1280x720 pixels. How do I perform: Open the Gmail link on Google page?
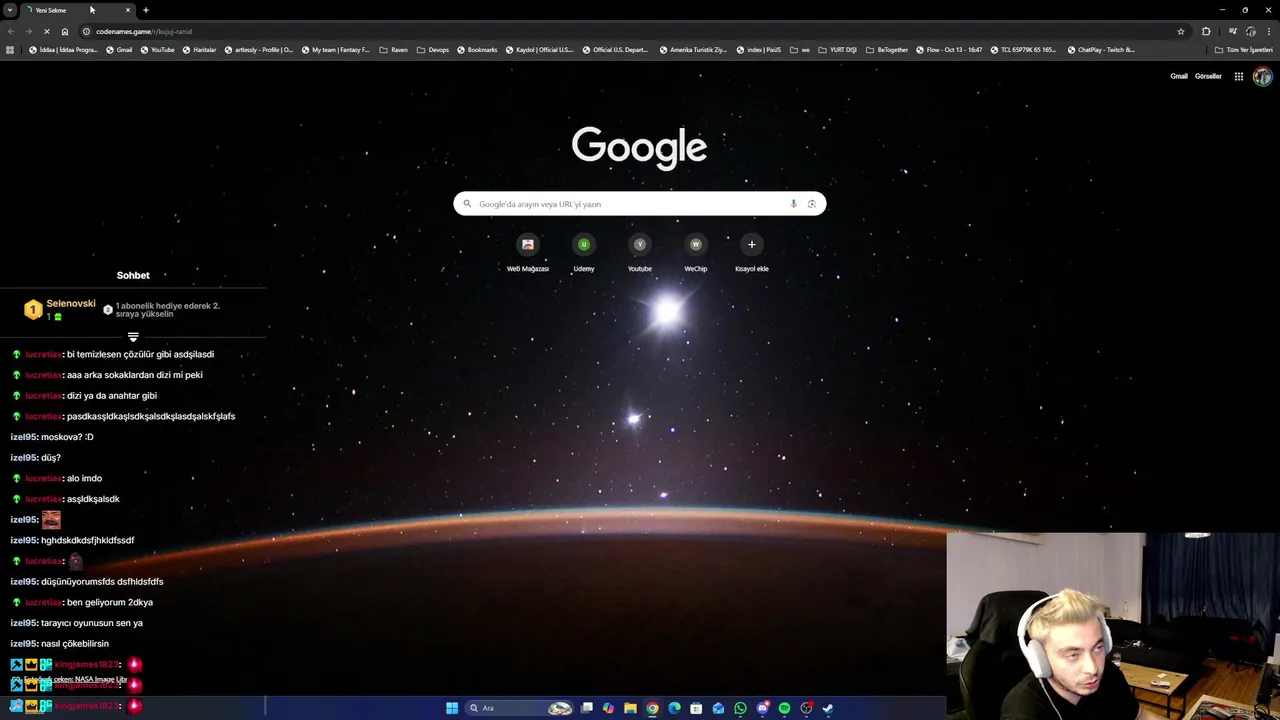click(x=1179, y=76)
